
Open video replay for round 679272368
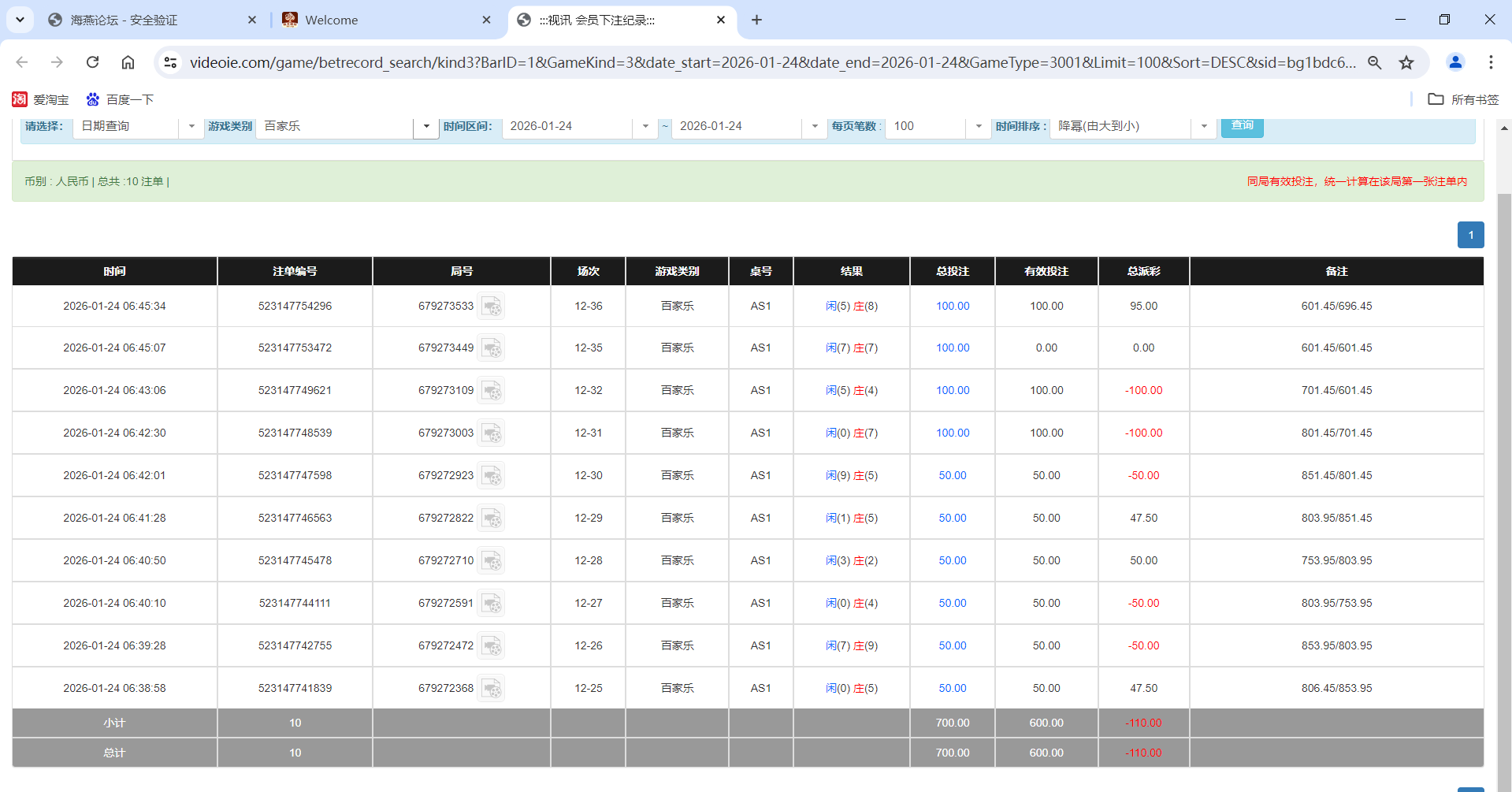pos(492,688)
